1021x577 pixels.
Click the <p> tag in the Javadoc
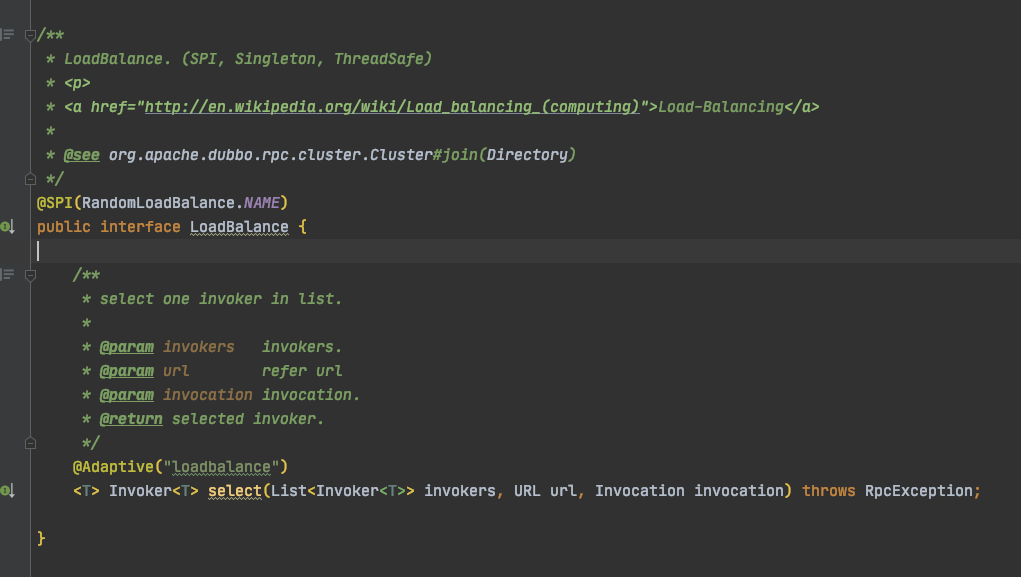point(77,83)
